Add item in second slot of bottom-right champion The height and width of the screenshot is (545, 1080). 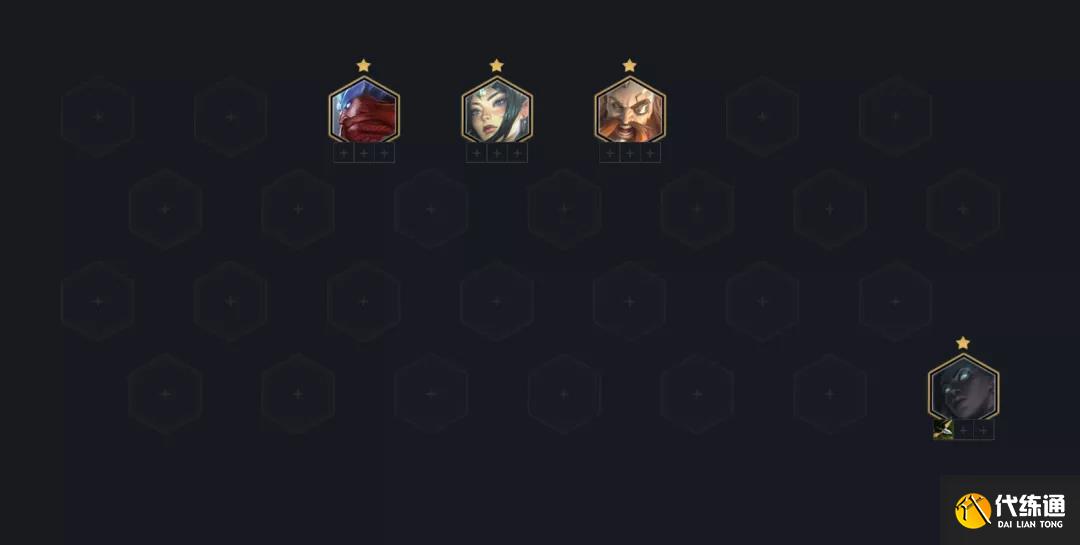click(964, 430)
